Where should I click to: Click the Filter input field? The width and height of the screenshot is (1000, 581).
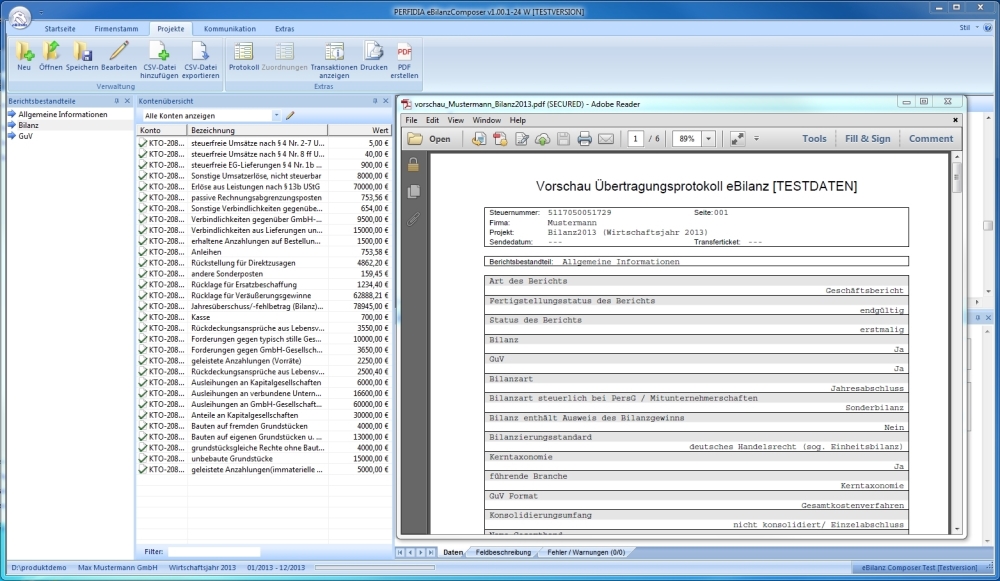[x=214, y=552]
